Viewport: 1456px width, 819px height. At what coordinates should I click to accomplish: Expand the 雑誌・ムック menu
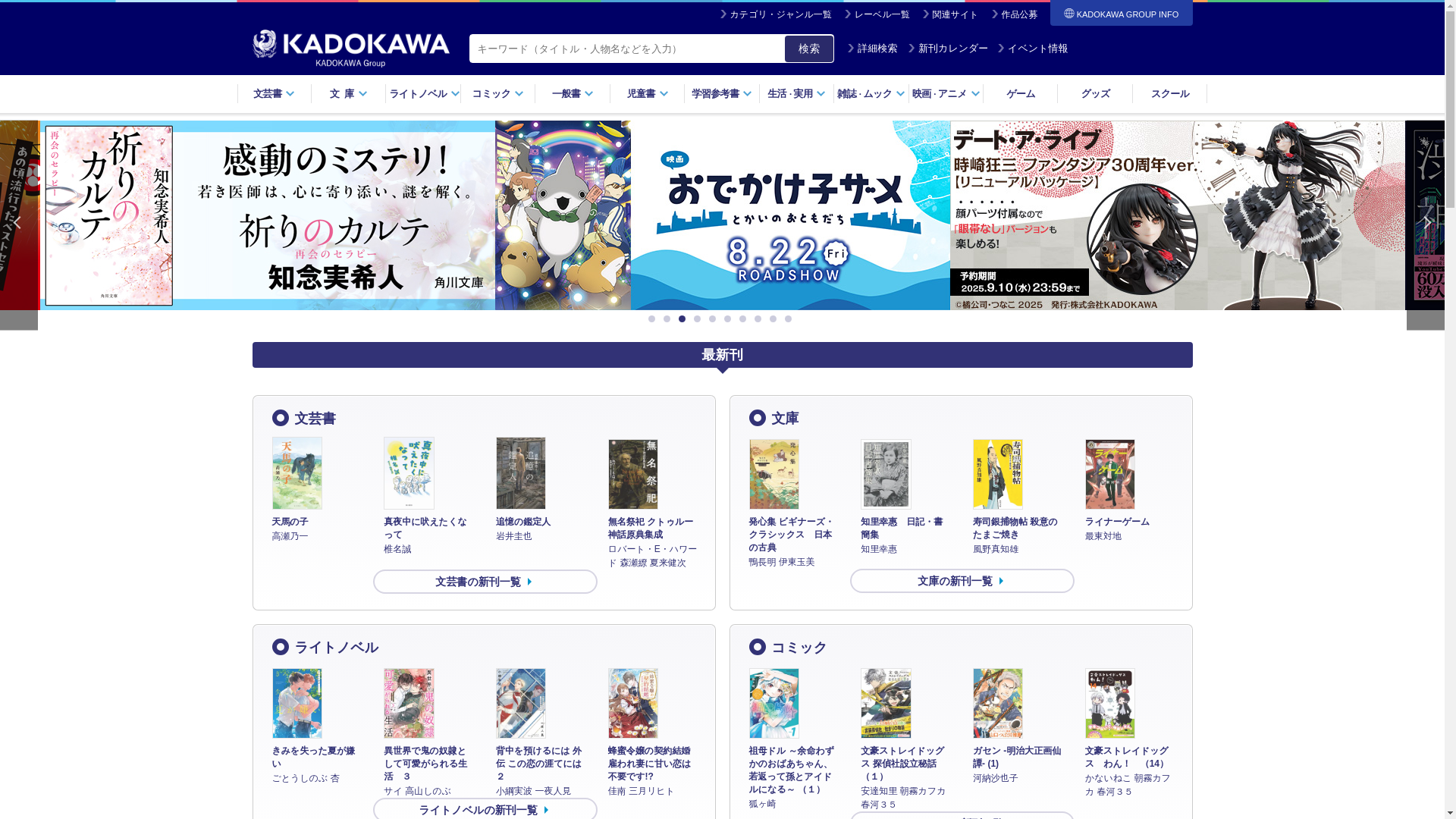pos(871,94)
